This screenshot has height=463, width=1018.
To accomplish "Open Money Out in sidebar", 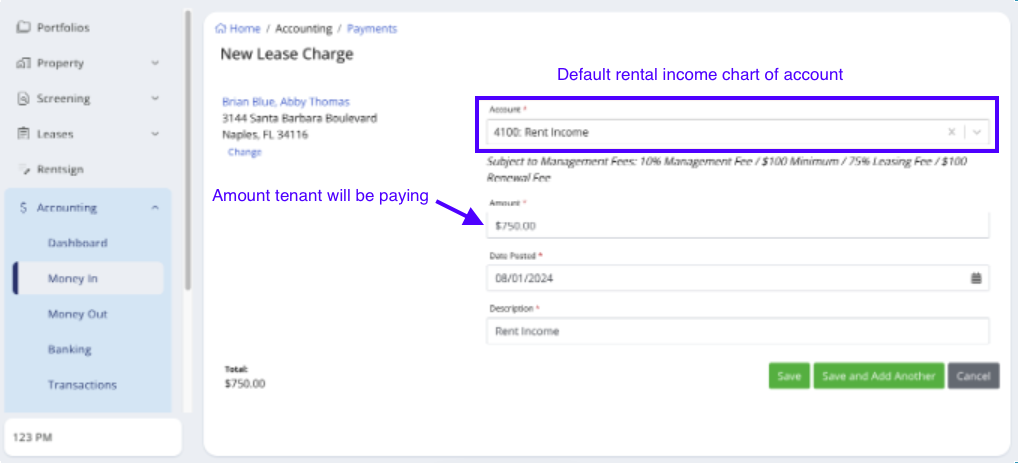I will [77, 314].
